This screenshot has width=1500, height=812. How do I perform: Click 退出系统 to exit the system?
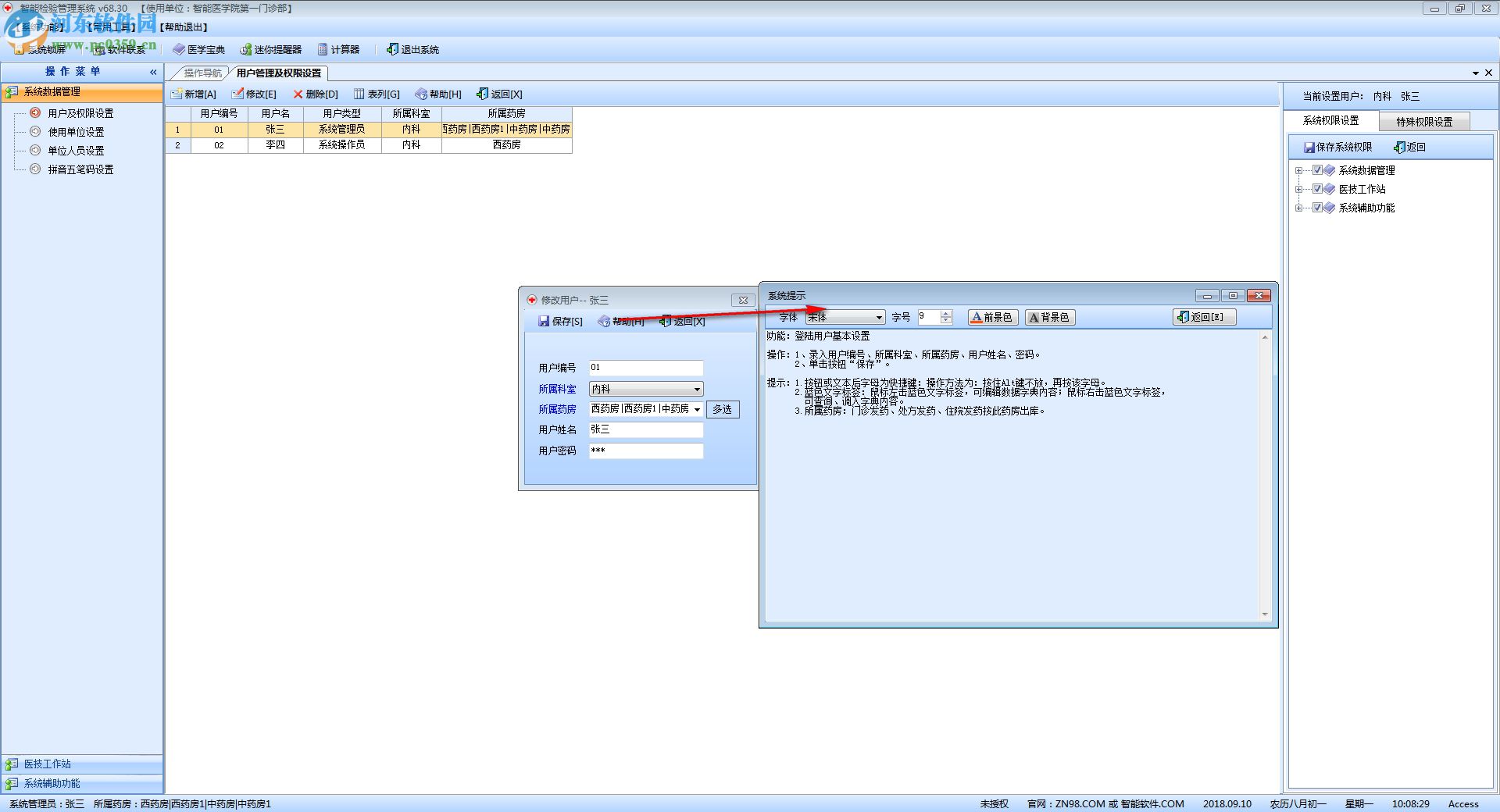[x=412, y=49]
